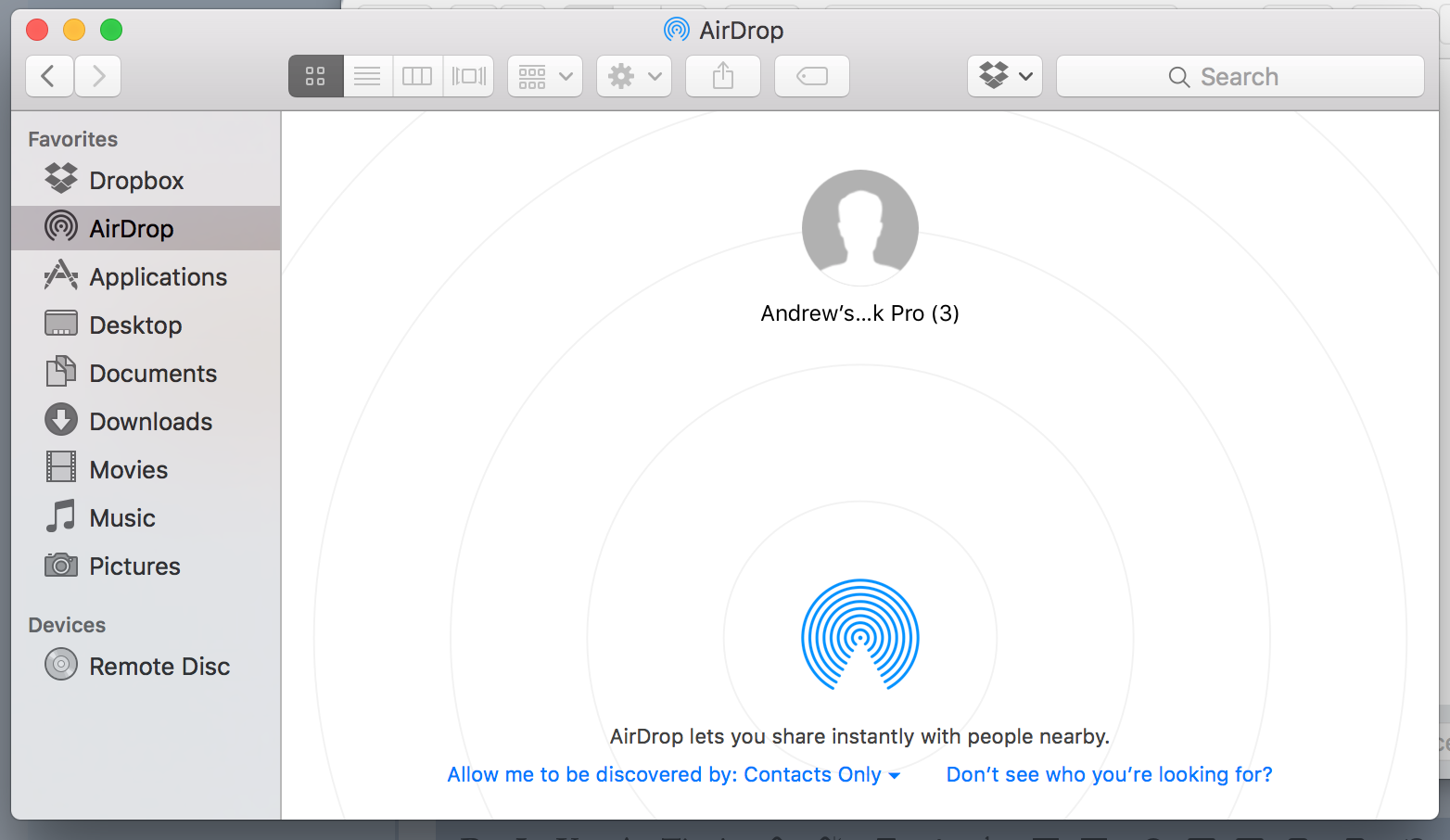
Task: Open Downloads in the sidebar
Action: [146, 421]
